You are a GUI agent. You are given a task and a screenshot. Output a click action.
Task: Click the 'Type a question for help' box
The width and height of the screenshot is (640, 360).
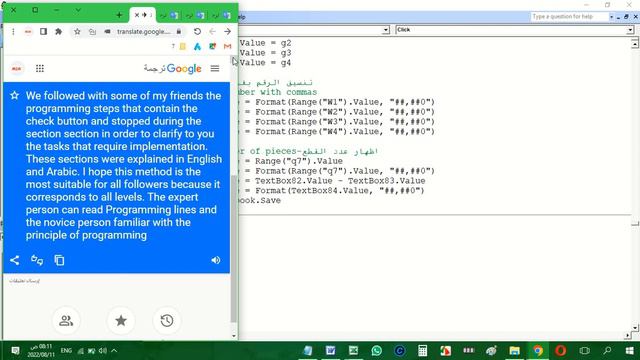570,17
